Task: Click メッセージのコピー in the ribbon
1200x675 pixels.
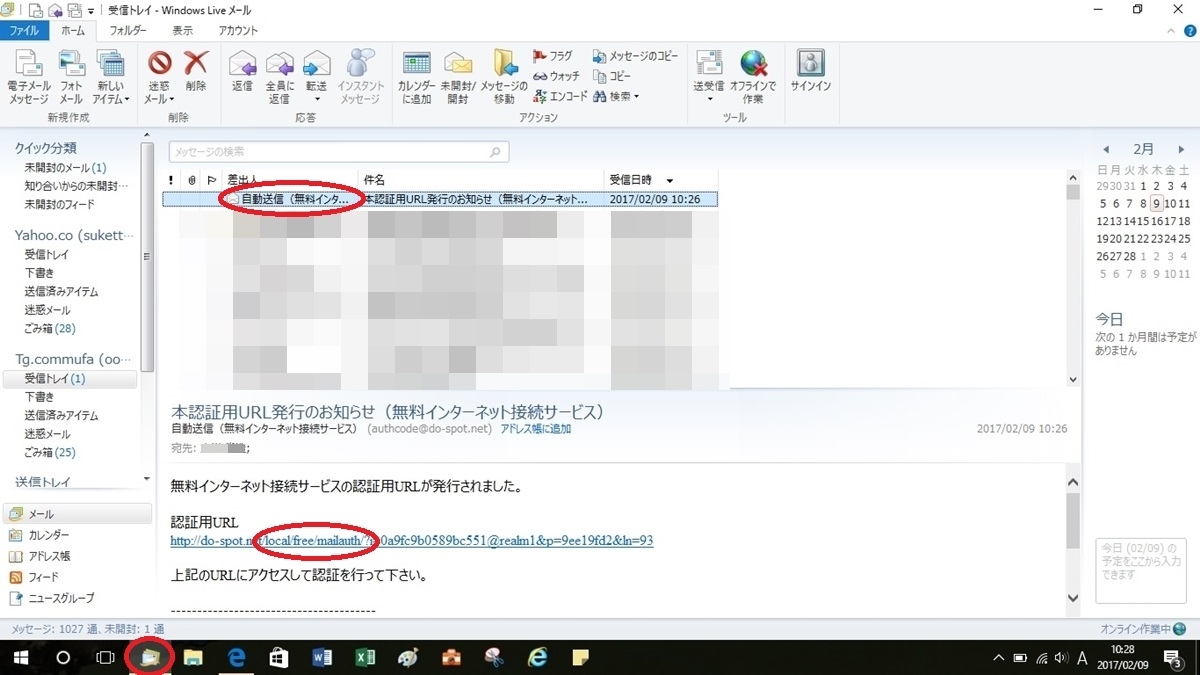Action: coord(636,56)
